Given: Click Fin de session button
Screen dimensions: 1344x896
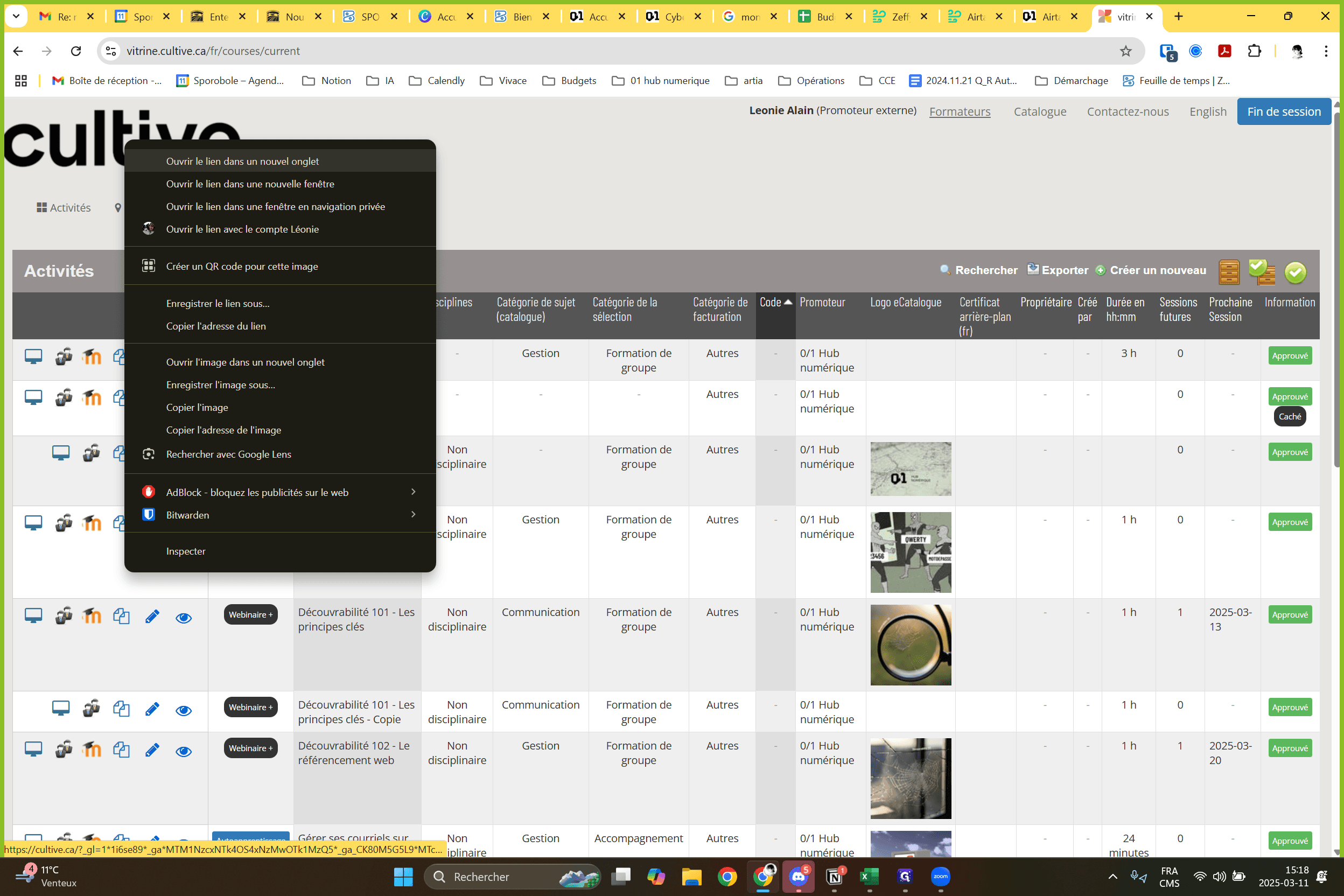Looking at the screenshot, I should pos(1284,111).
